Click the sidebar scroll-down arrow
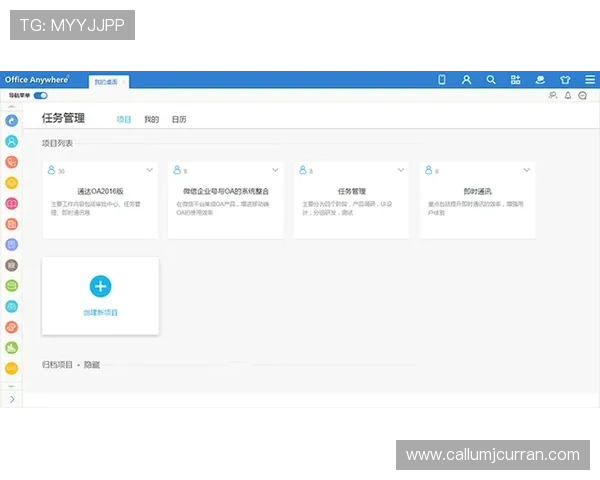 point(11,387)
